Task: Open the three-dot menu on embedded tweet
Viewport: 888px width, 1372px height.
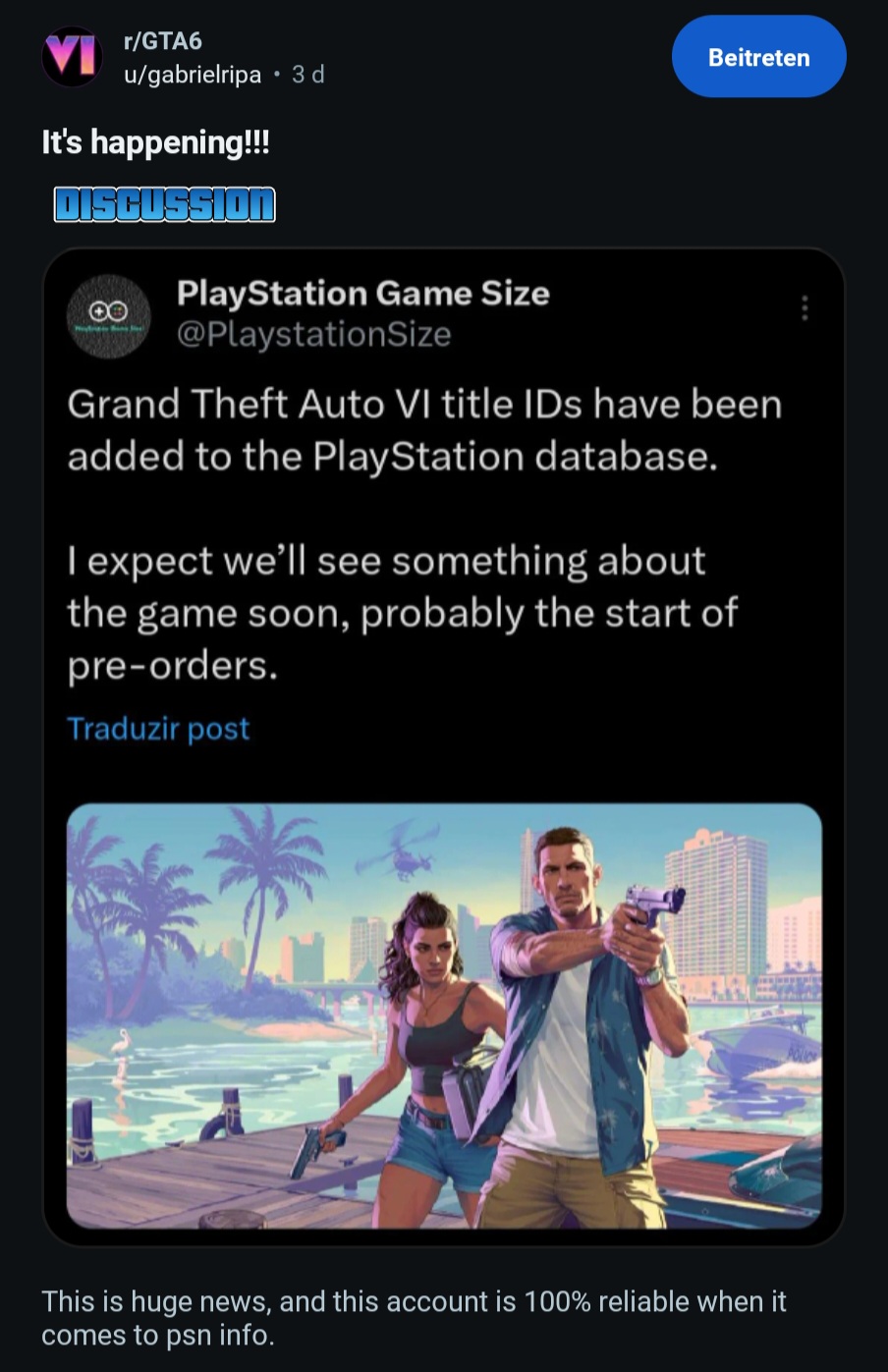Action: coord(805,308)
